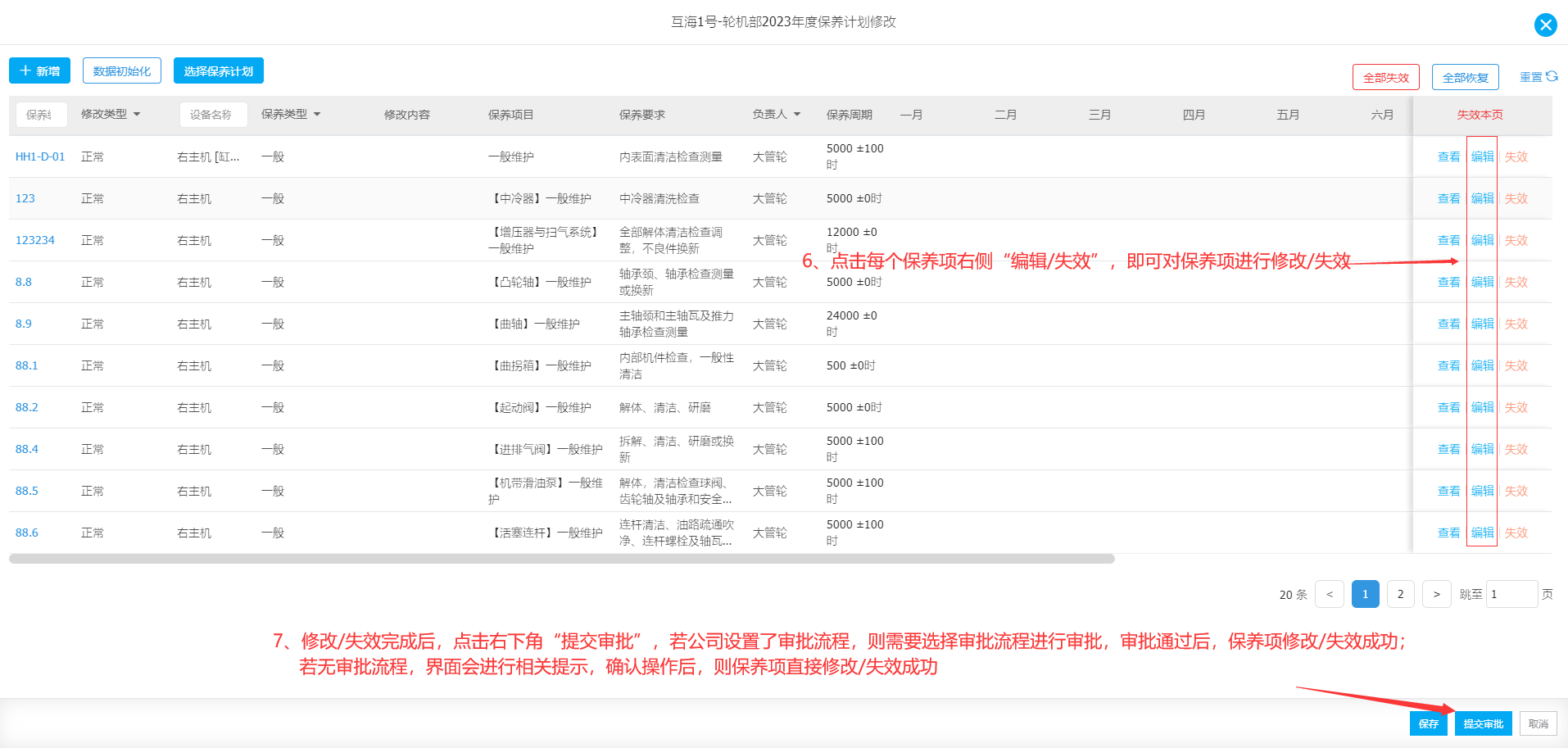Viewport: 1568px width, 748px height.
Task: Click 失效 for row 123234
Action: (x=1516, y=240)
